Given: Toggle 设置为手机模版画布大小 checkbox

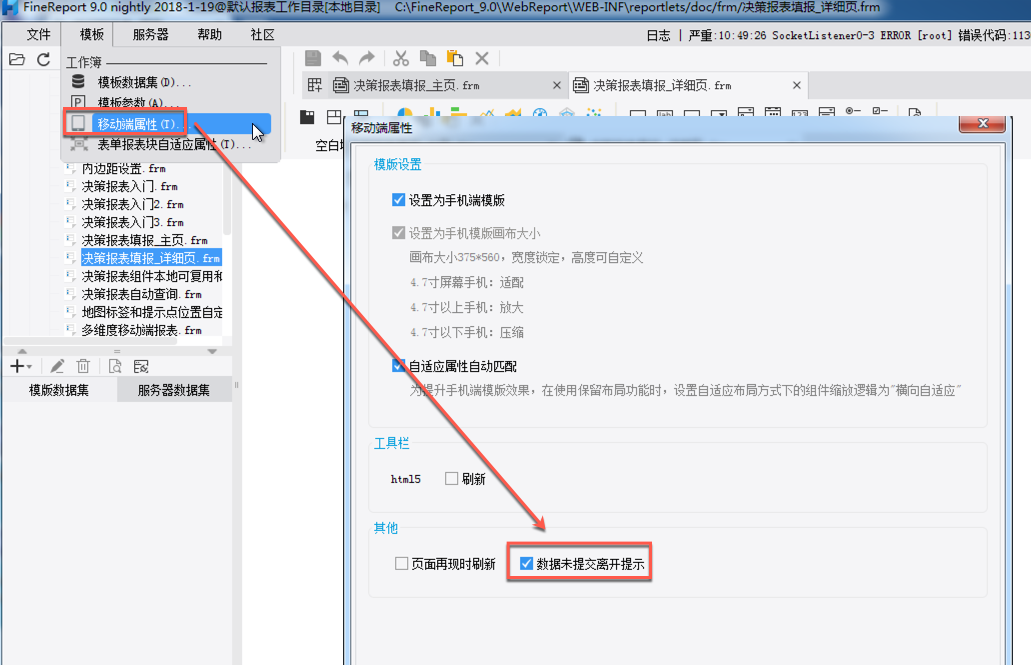Looking at the screenshot, I should 398,233.
